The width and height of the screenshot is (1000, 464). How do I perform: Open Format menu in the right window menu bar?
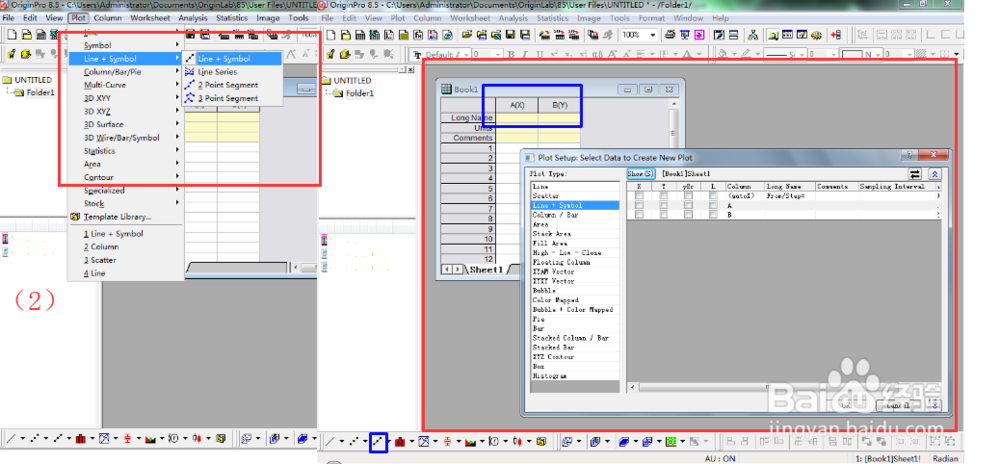click(652, 18)
